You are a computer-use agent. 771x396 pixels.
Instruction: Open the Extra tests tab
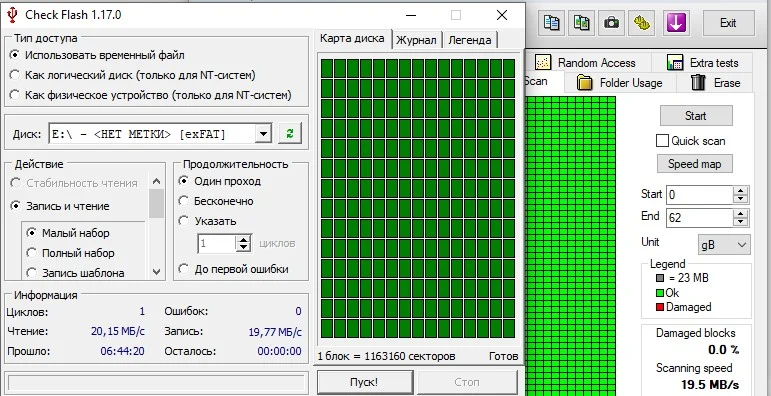tap(702, 62)
